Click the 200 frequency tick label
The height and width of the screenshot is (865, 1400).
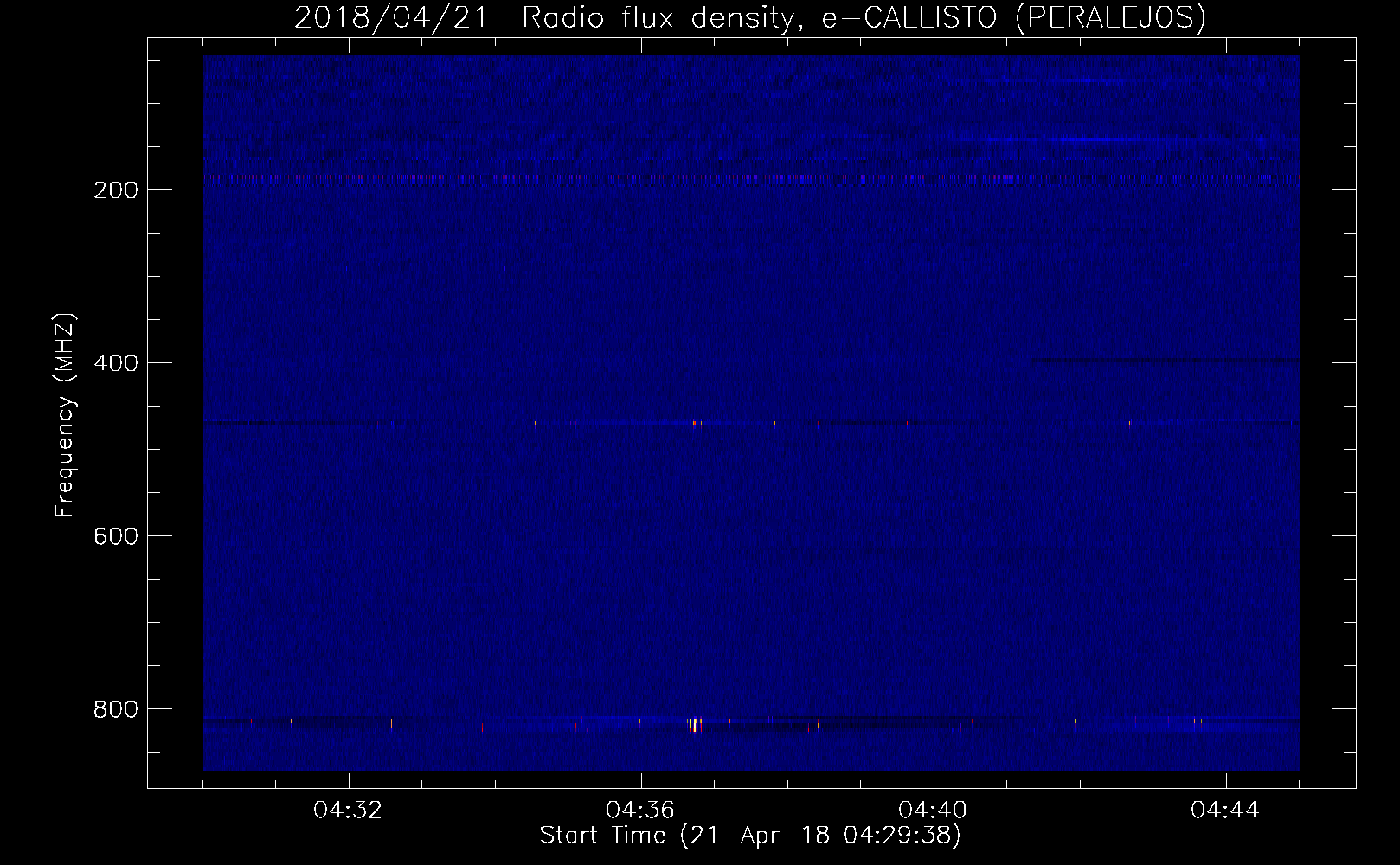[115, 190]
